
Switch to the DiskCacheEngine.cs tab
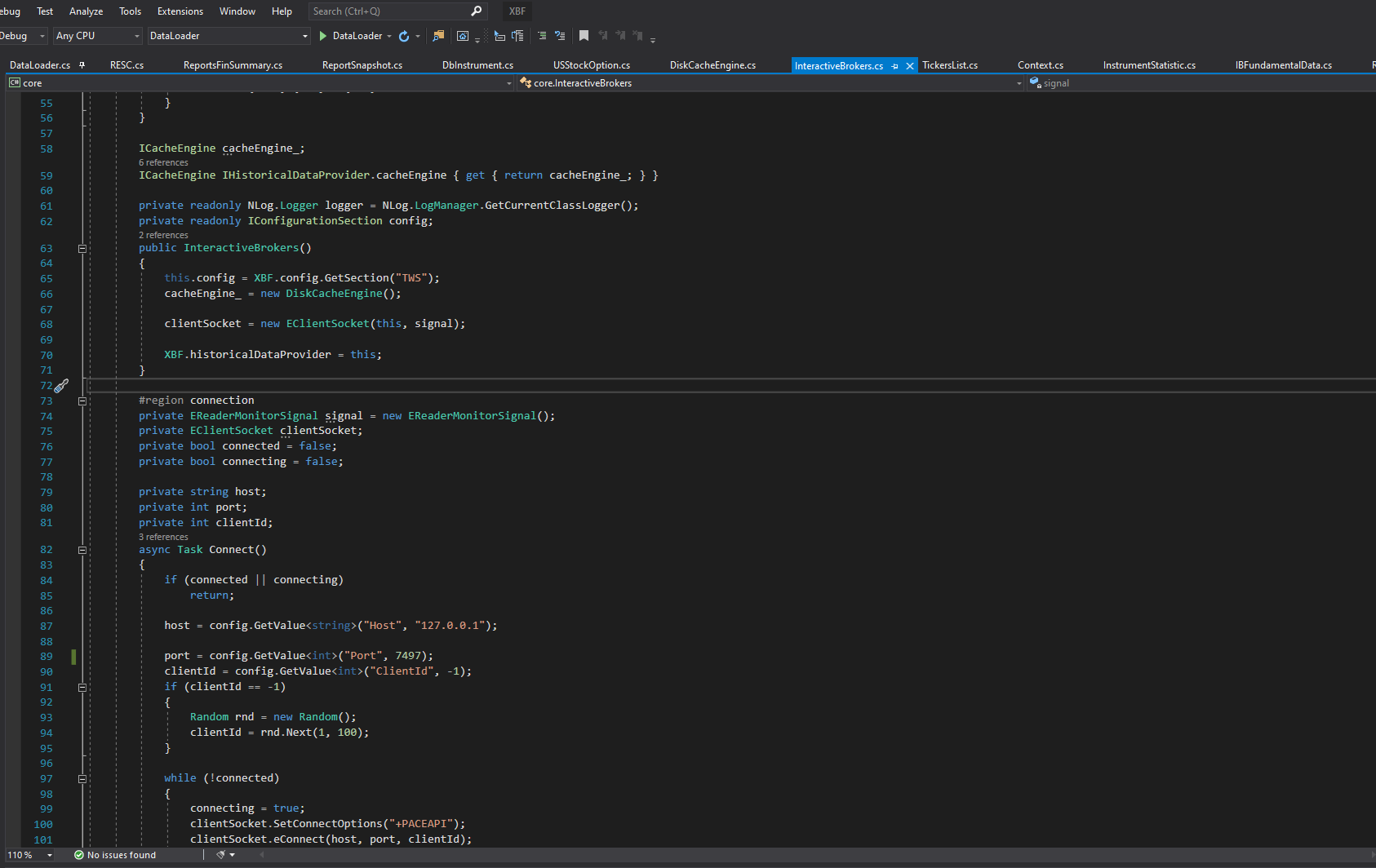[x=712, y=65]
